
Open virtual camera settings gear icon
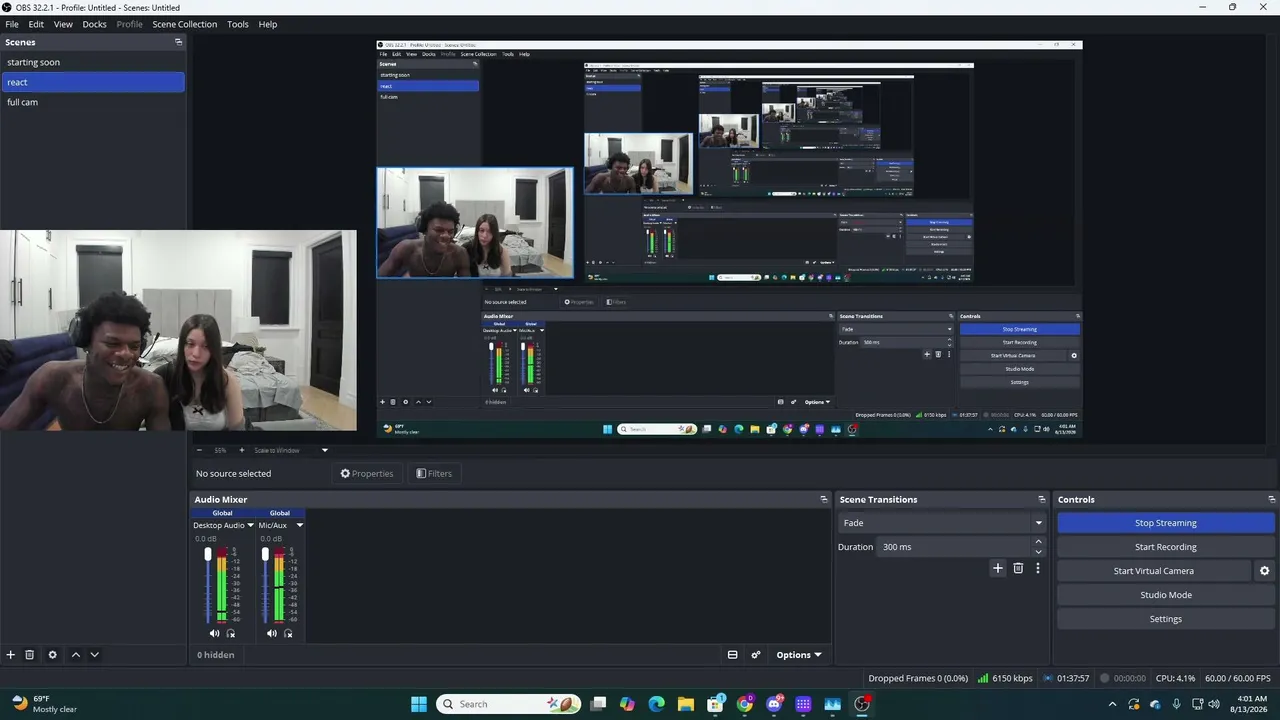pos(1264,571)
